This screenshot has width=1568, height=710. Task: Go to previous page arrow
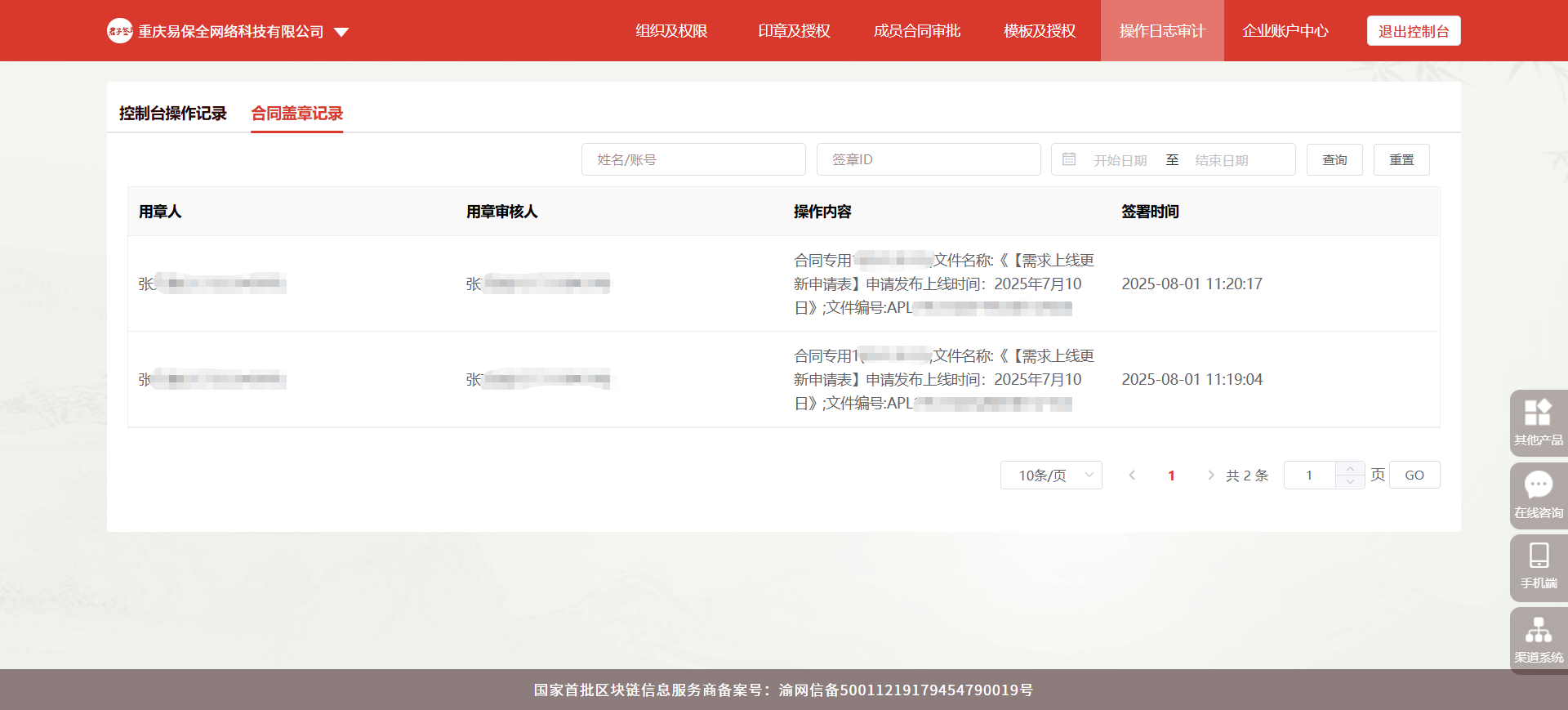[1132, 476]
